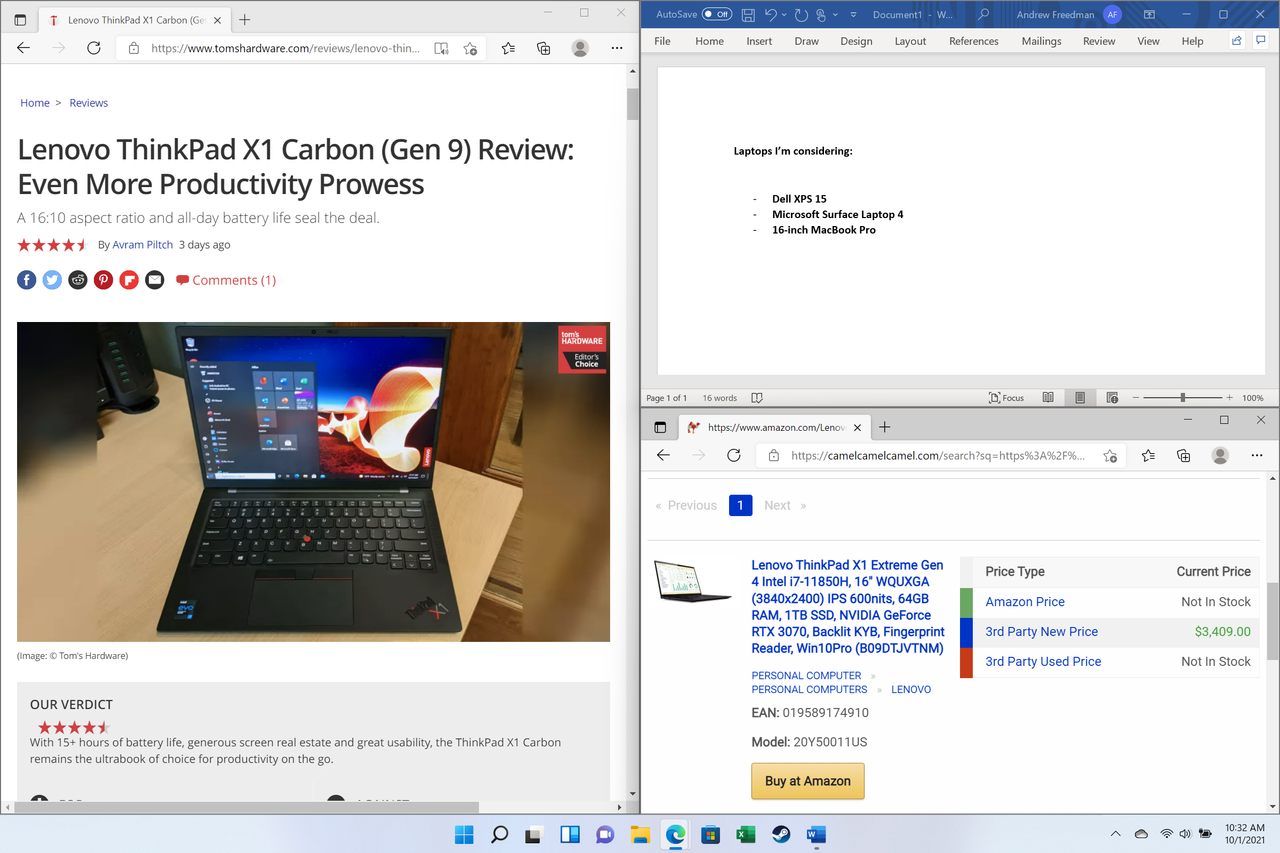Toggle AutoSave switch in Word
The image size is (1280, 853).
(716, 14)
